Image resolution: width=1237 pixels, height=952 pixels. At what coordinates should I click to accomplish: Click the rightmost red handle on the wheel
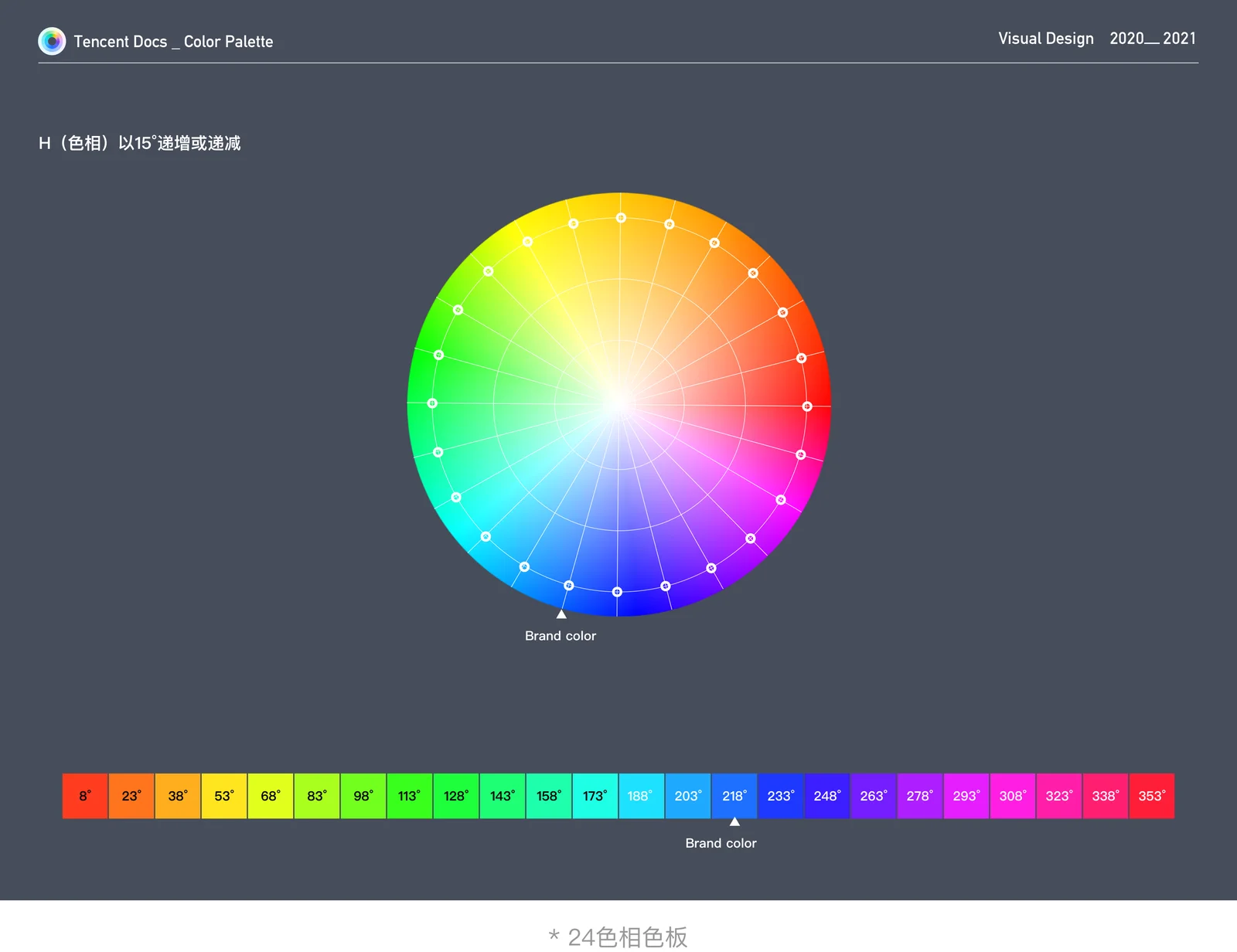coord(807,406)
